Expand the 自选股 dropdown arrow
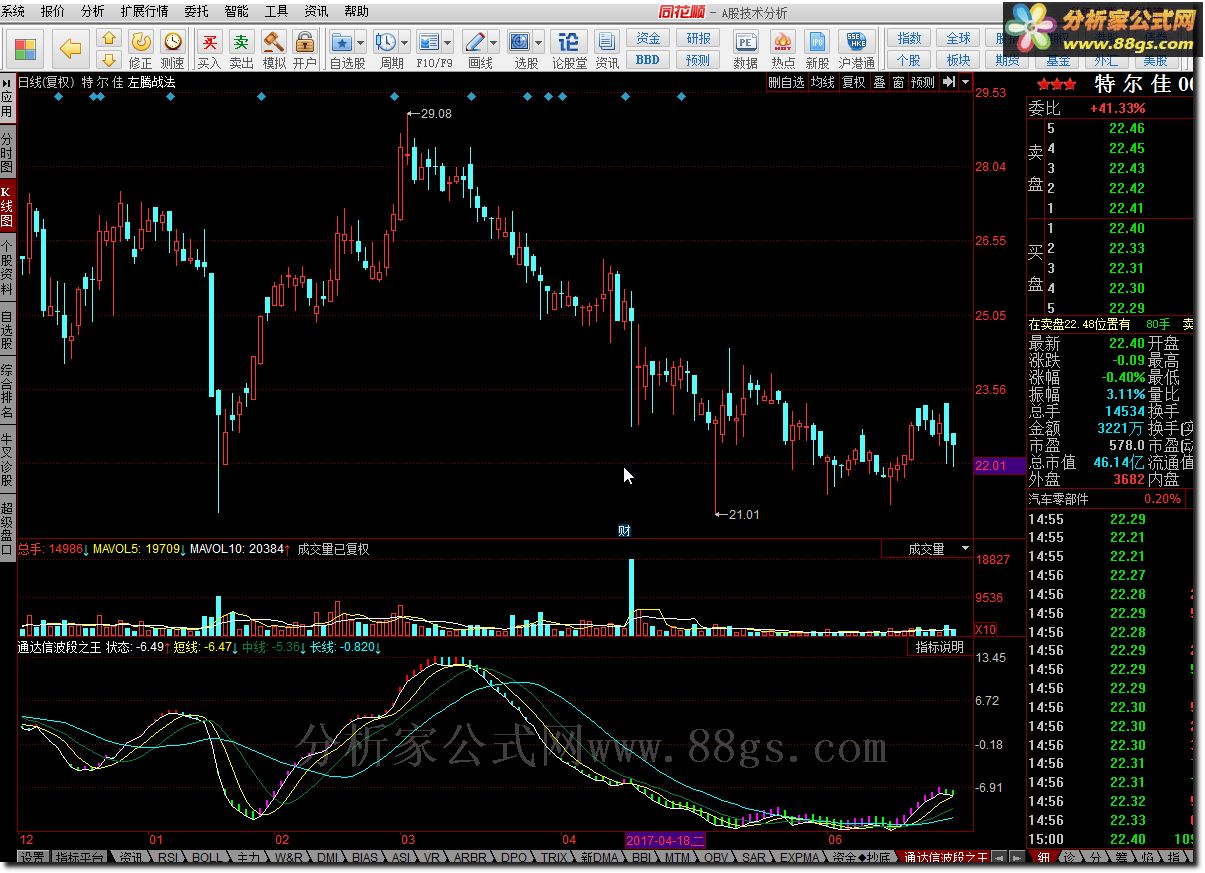 click(362, 42)
